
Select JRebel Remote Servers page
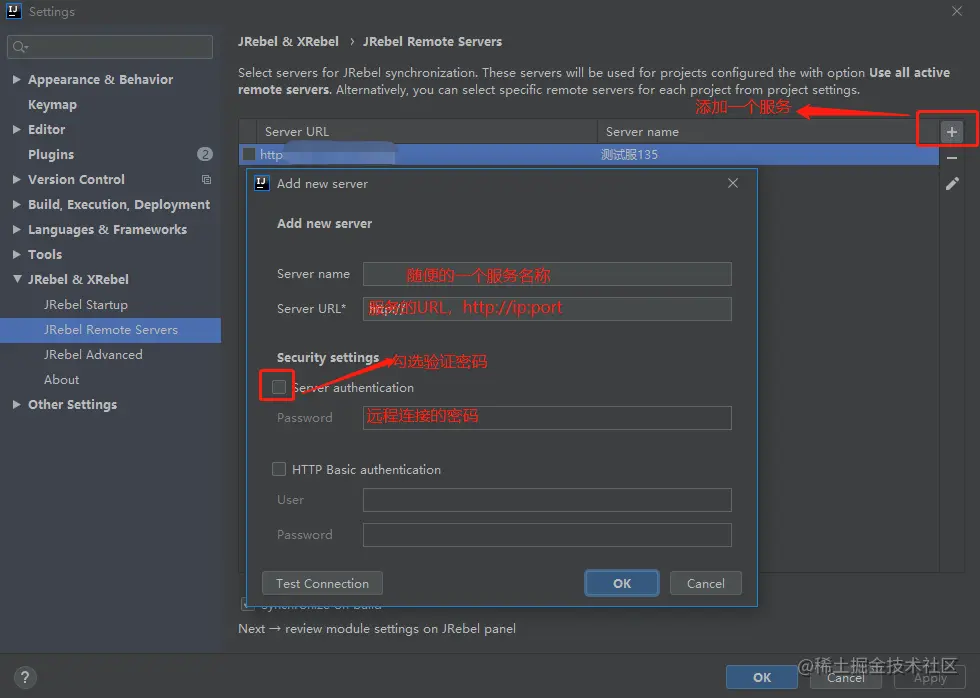click(x=111, y=330)
